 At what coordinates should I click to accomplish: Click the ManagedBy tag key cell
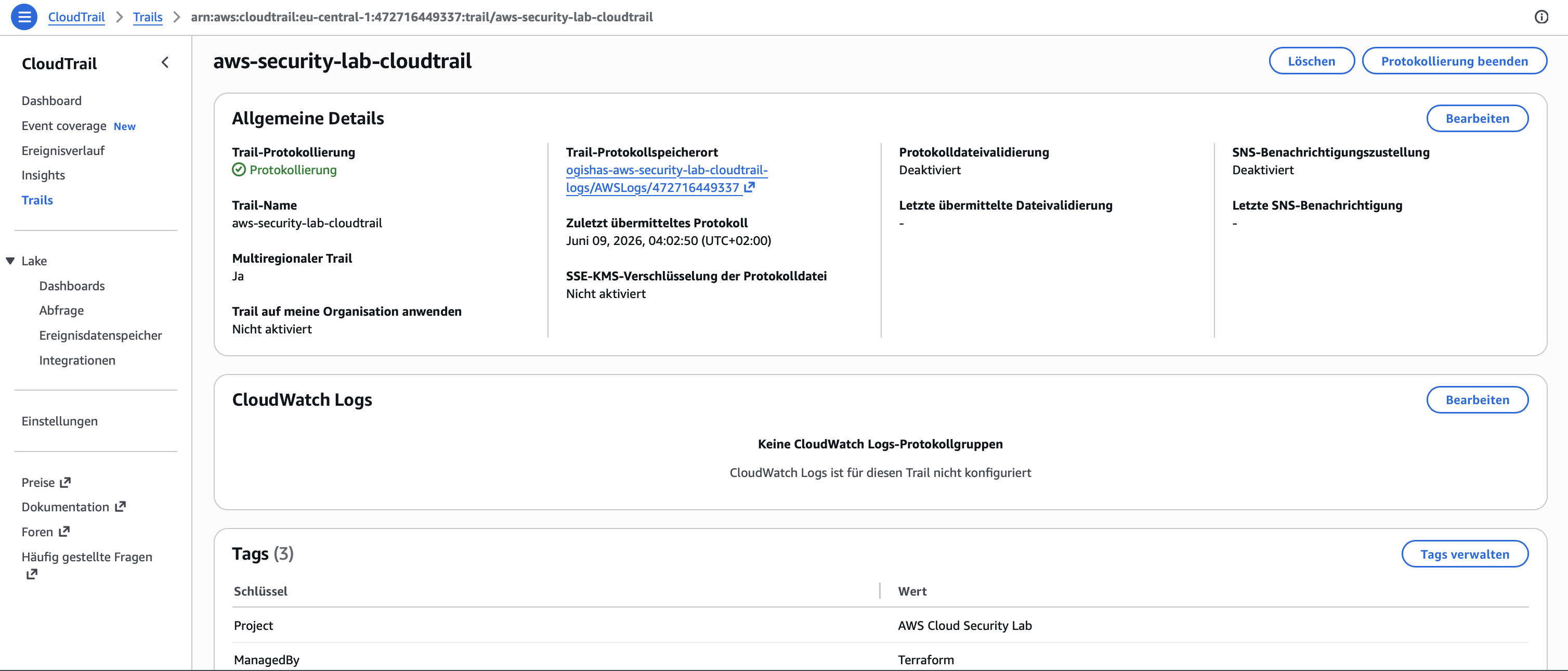click(267, 660)
